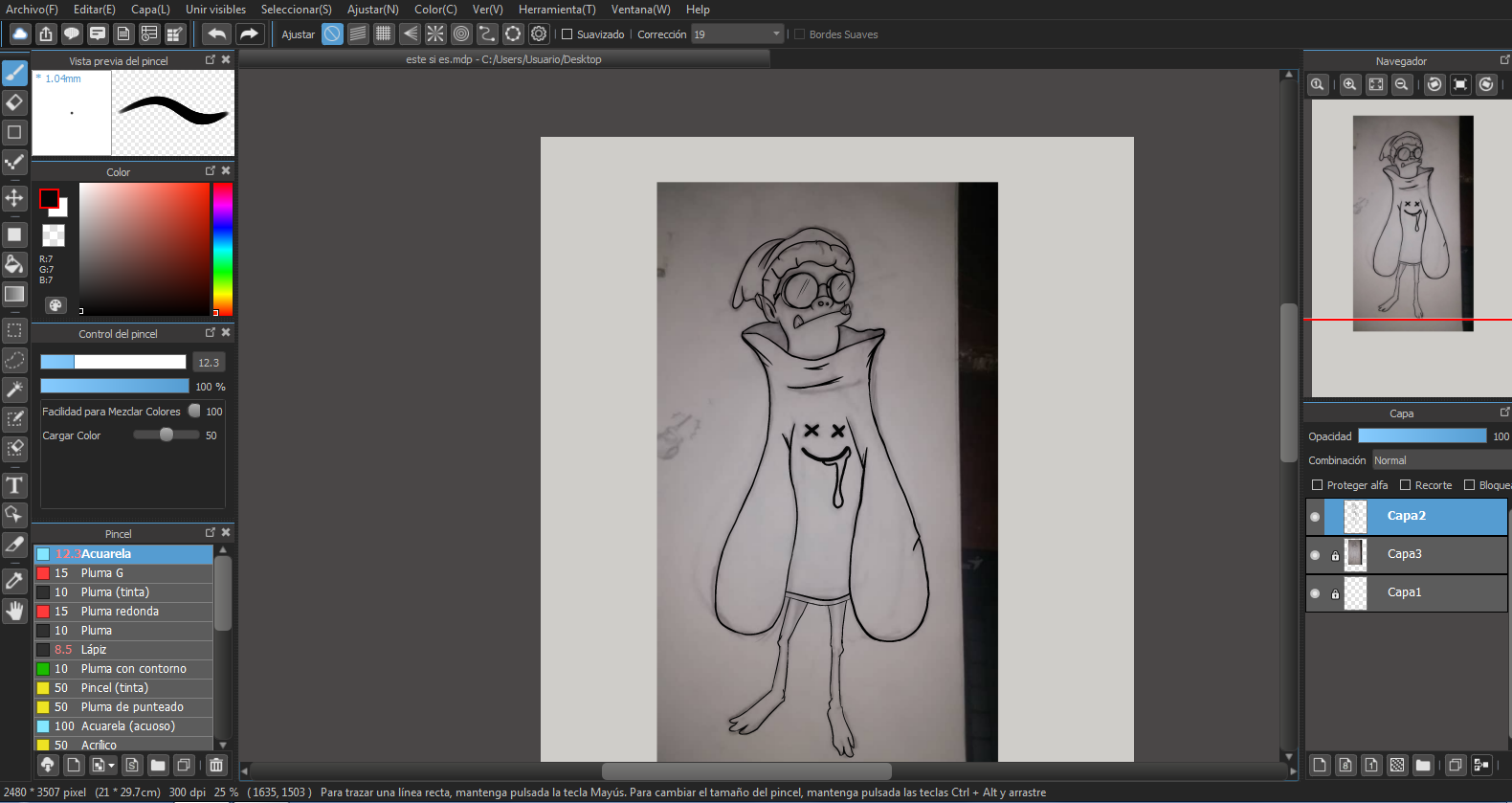Viewport: 1512px width, 803px height.
Task: Toggle the Bordes Suaves checkbox
Action: click(x=799, y=34)
